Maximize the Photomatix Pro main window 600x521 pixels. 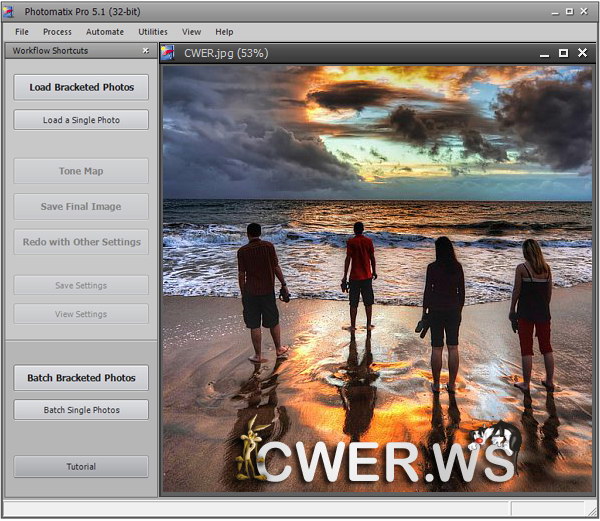coord(569,11)
